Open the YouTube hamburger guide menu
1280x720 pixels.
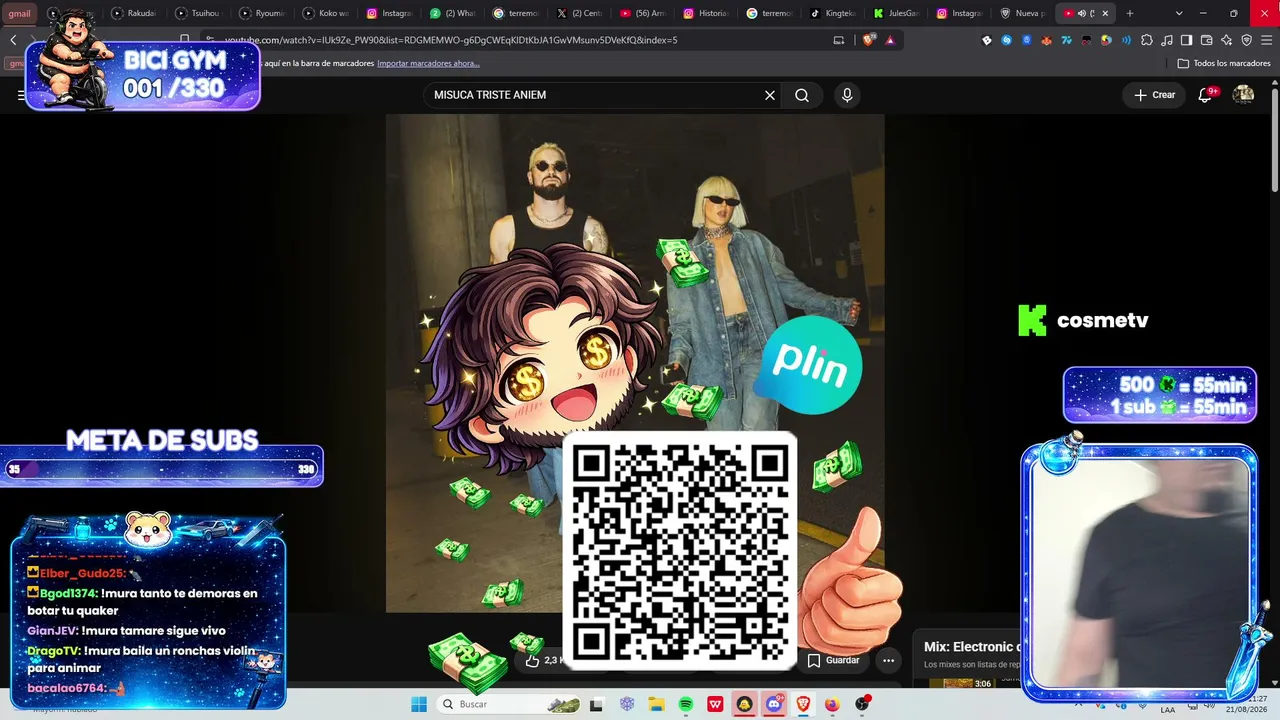pyautogui.click(x=21, y=95)
